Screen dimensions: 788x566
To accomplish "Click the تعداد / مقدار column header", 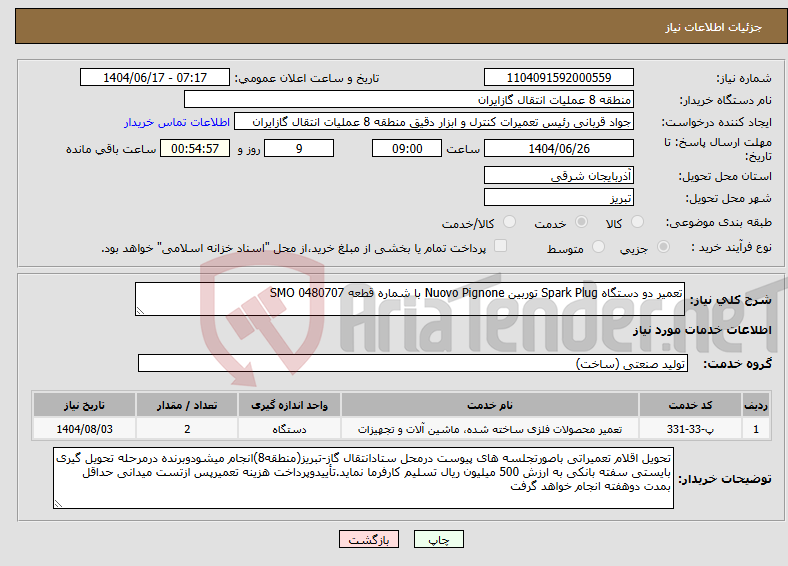I will pyautogui.click(x=186, y=405).
